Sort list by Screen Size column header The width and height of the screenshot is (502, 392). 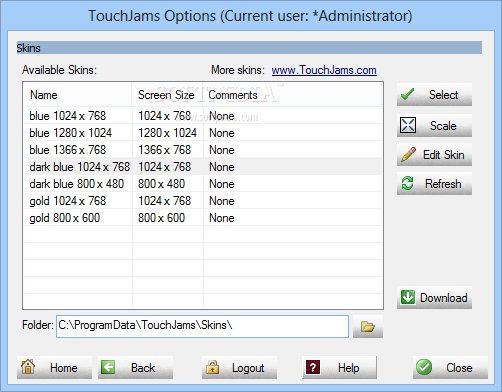pyautogui.click(x=168, y=95)
